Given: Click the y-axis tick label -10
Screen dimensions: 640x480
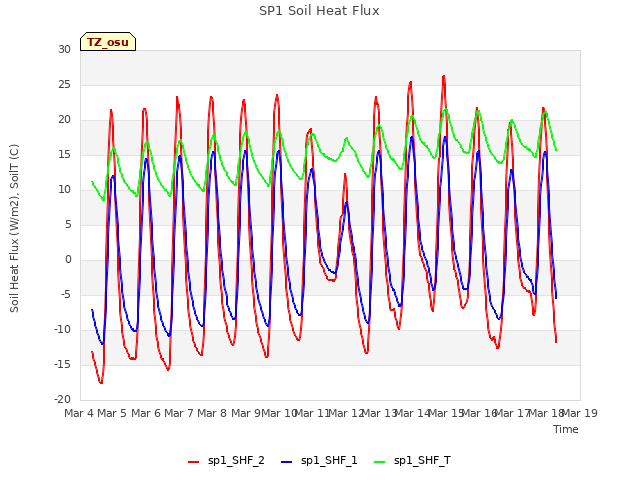Looking at the screenshot, I should 62,330.
